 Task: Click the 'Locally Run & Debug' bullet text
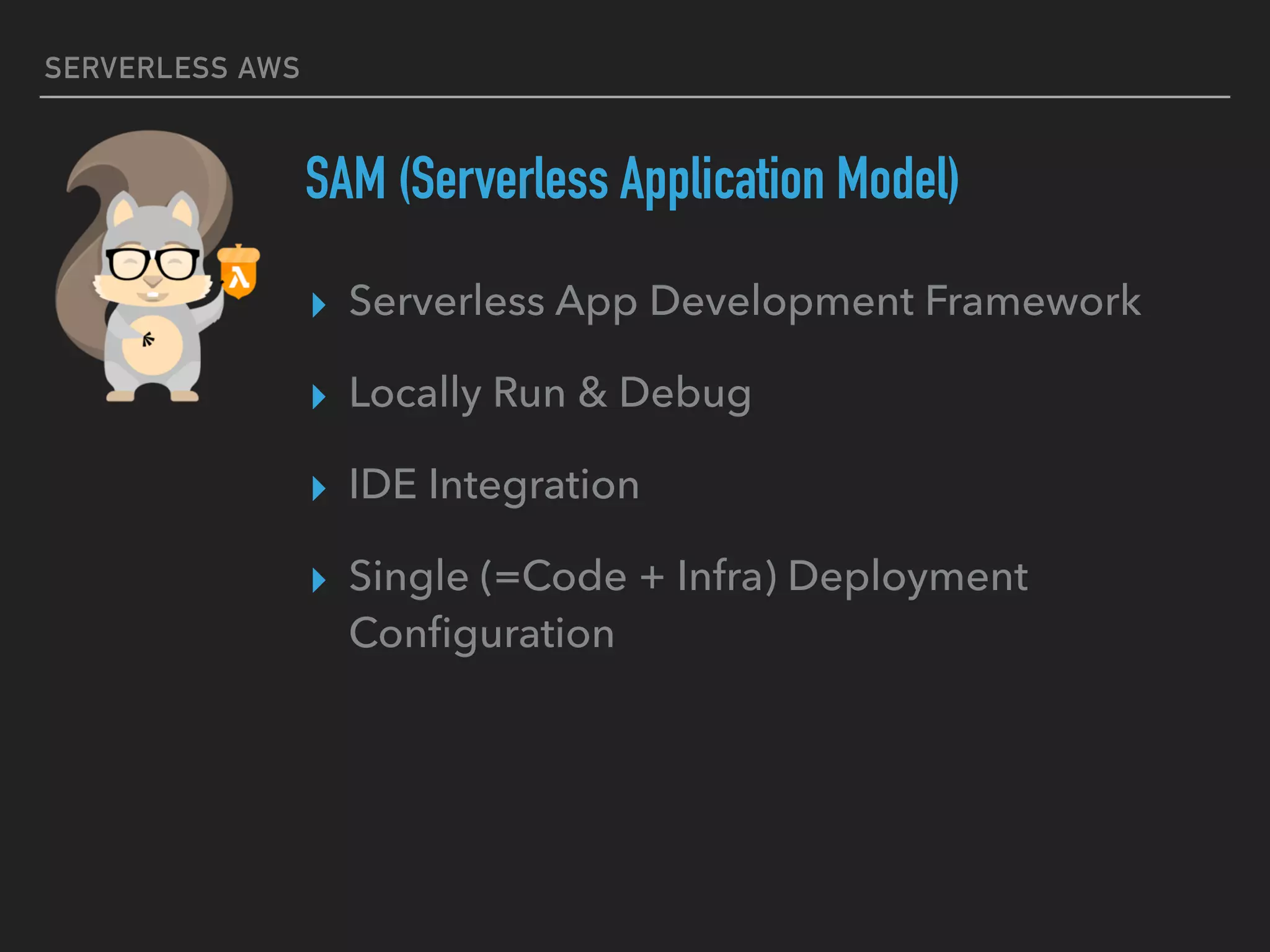[550, 394]
